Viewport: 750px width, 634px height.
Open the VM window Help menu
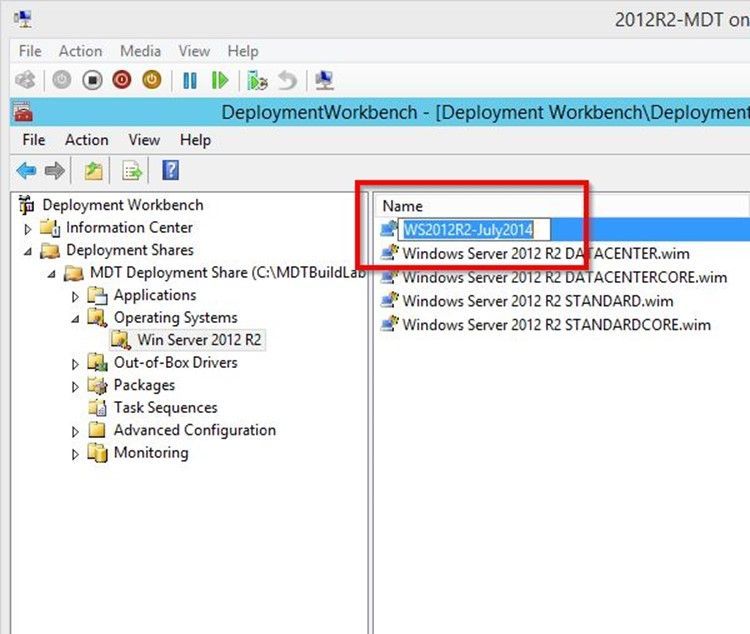click(x=243, y=51)
